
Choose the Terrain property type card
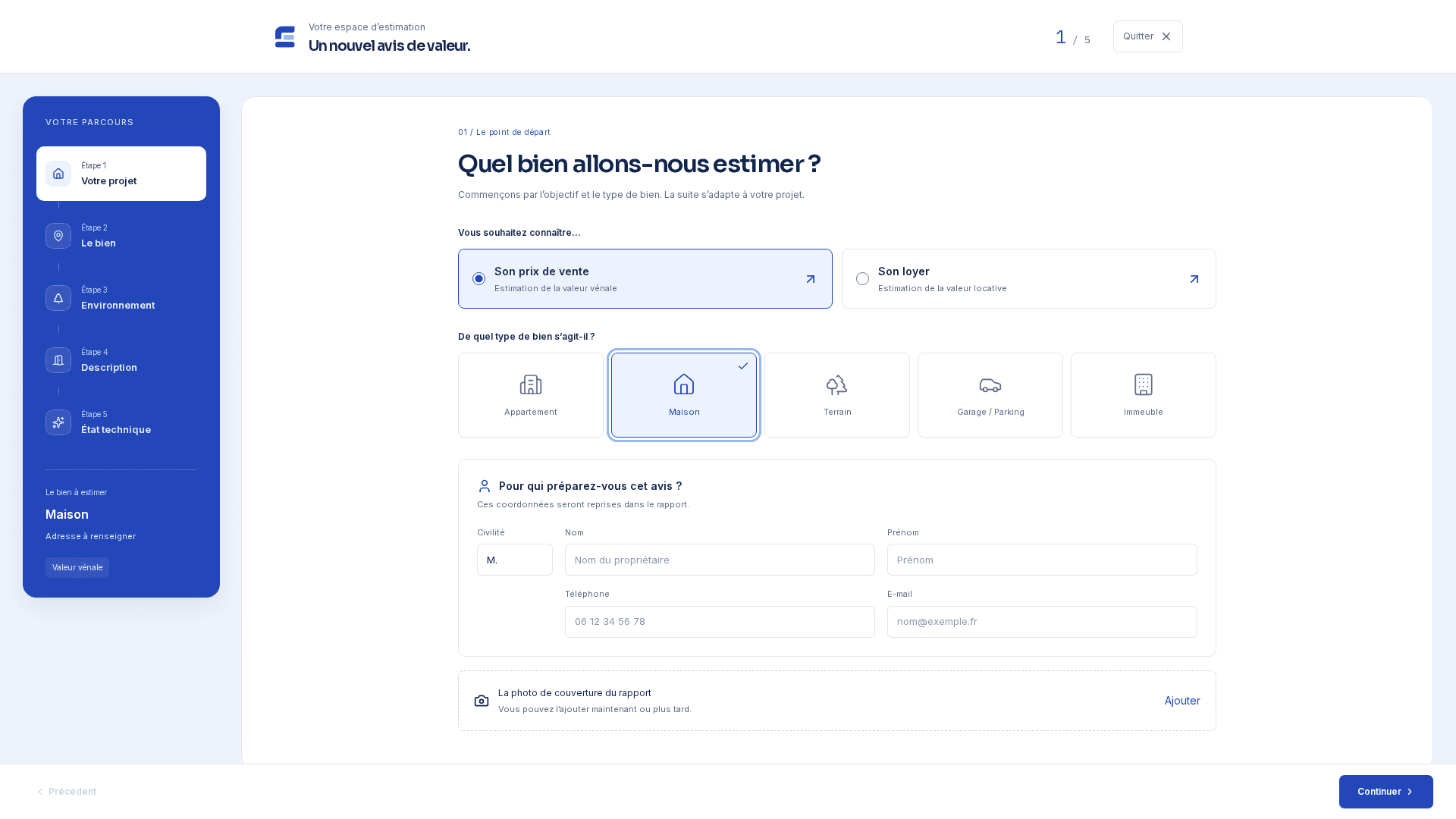pos(837,395)
